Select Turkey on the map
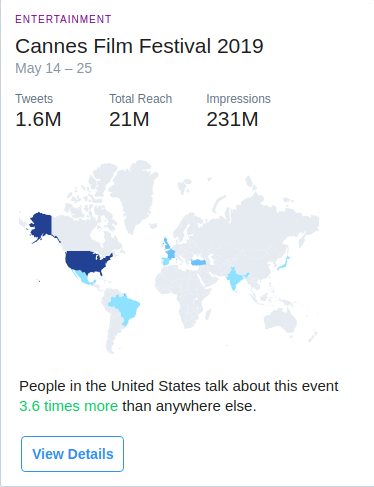The height and width of the screenshot is (487, 374). [199, 262]
